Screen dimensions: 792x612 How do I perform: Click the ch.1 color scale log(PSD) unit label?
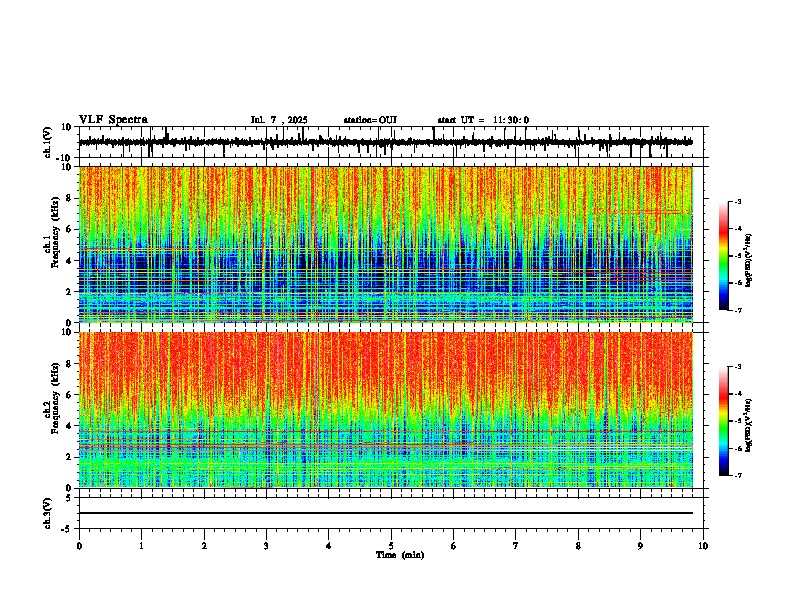coord(749,261)
